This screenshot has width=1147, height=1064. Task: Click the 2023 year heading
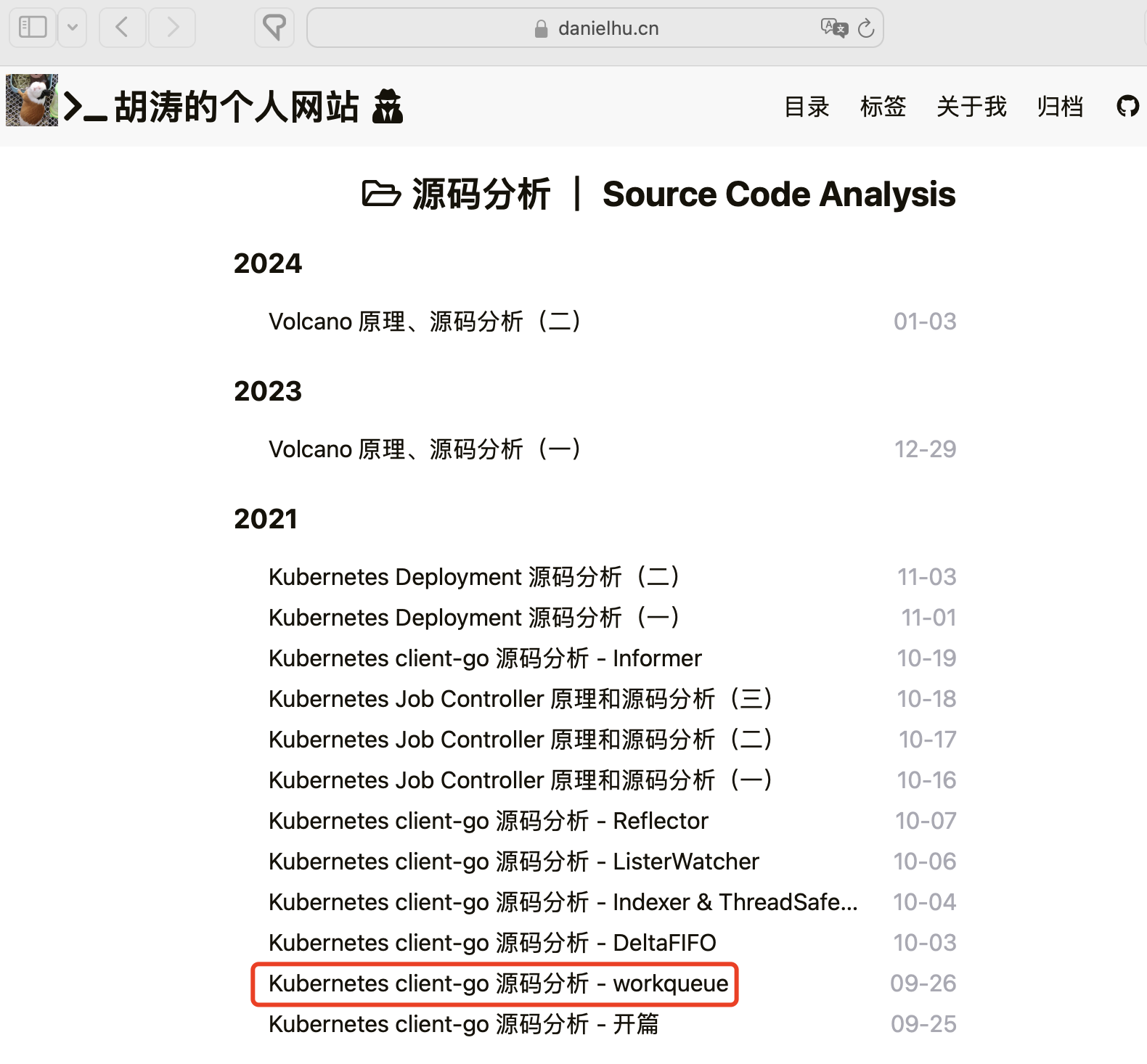(x=267, y=390)
